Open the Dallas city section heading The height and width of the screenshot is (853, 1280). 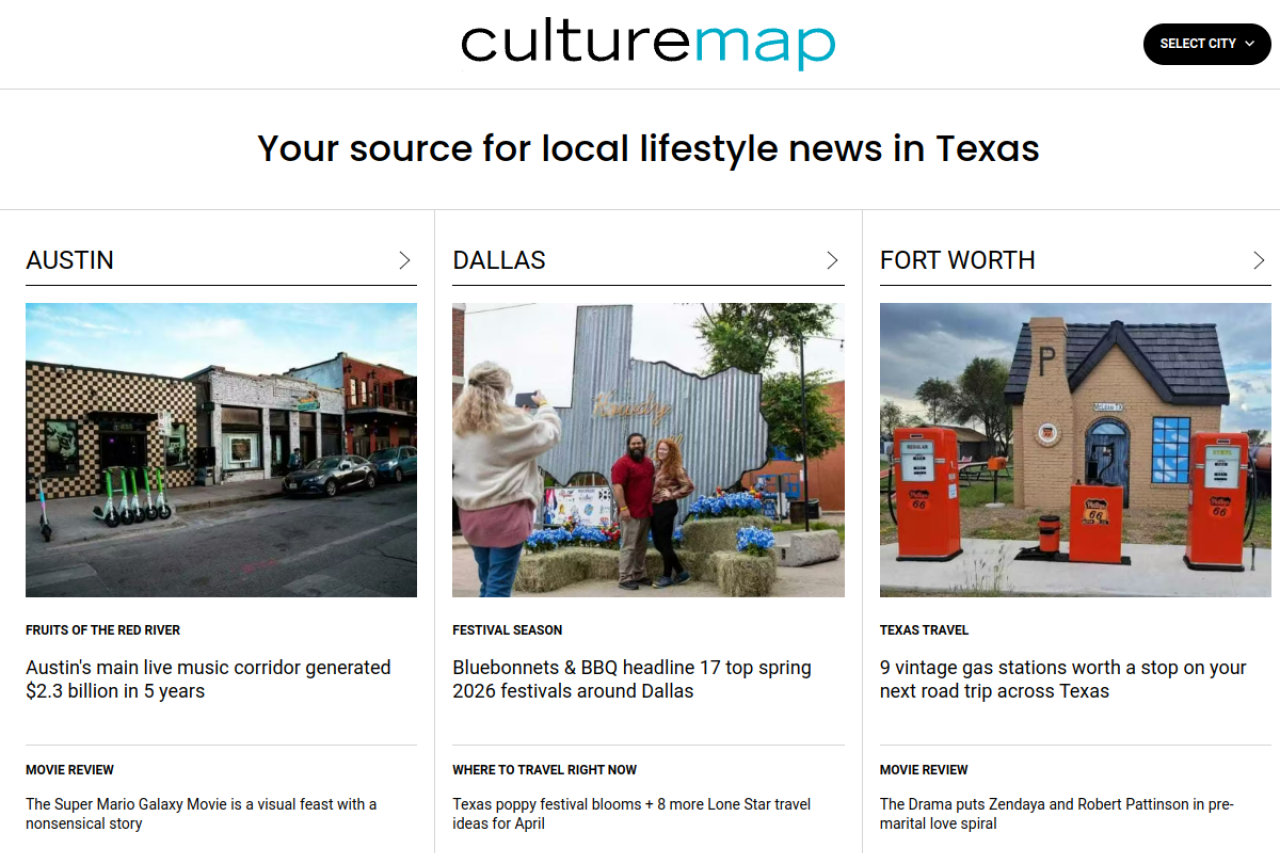click(499, 261)
